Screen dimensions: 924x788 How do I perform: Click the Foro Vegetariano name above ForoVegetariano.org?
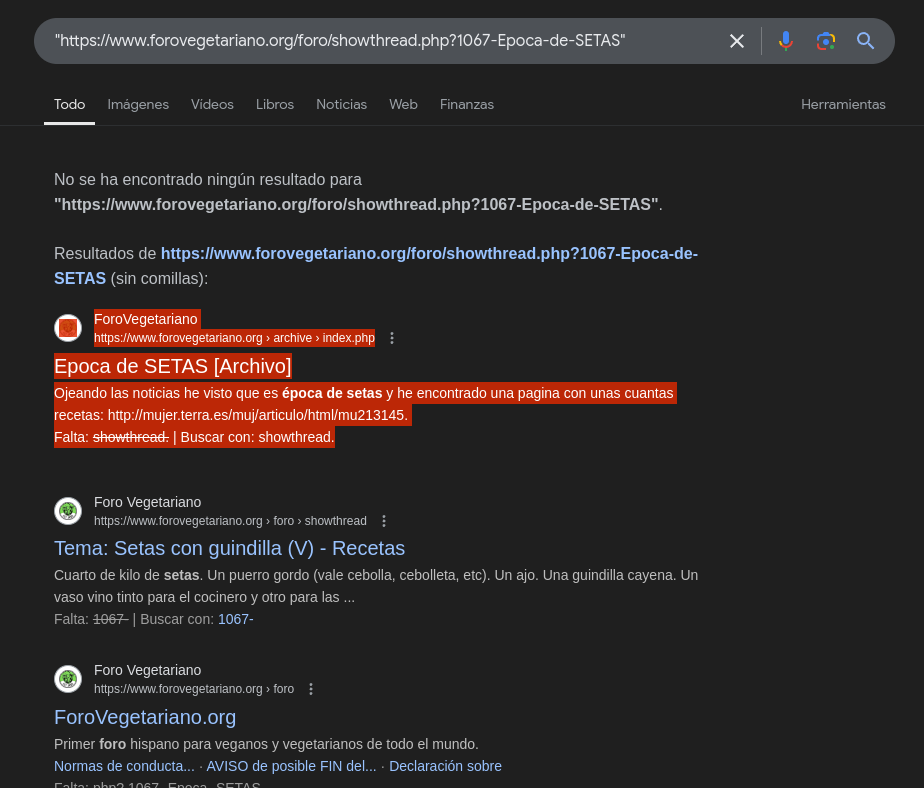pos(147,670)
